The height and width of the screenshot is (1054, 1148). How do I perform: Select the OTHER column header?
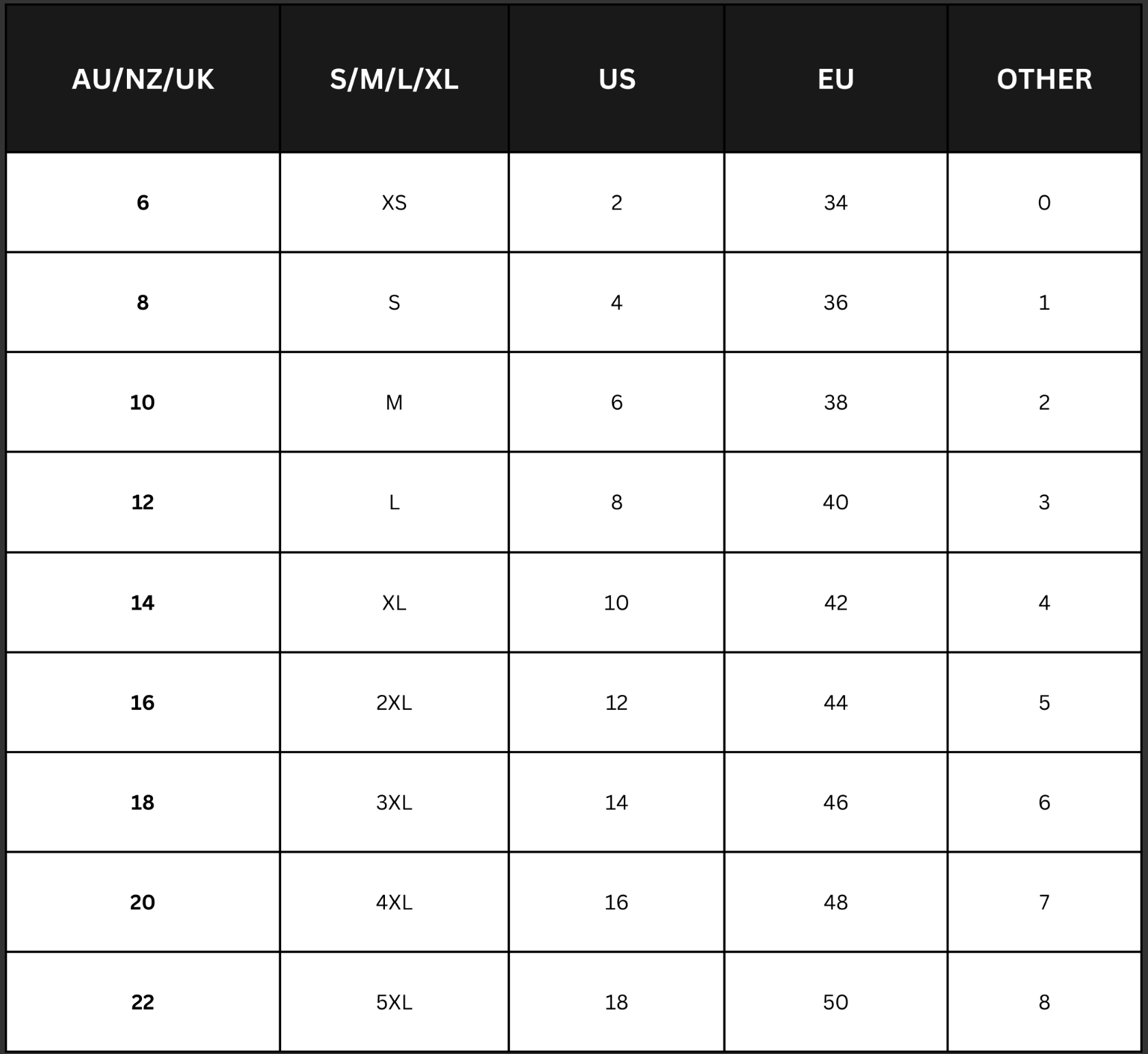point(1044,79)
